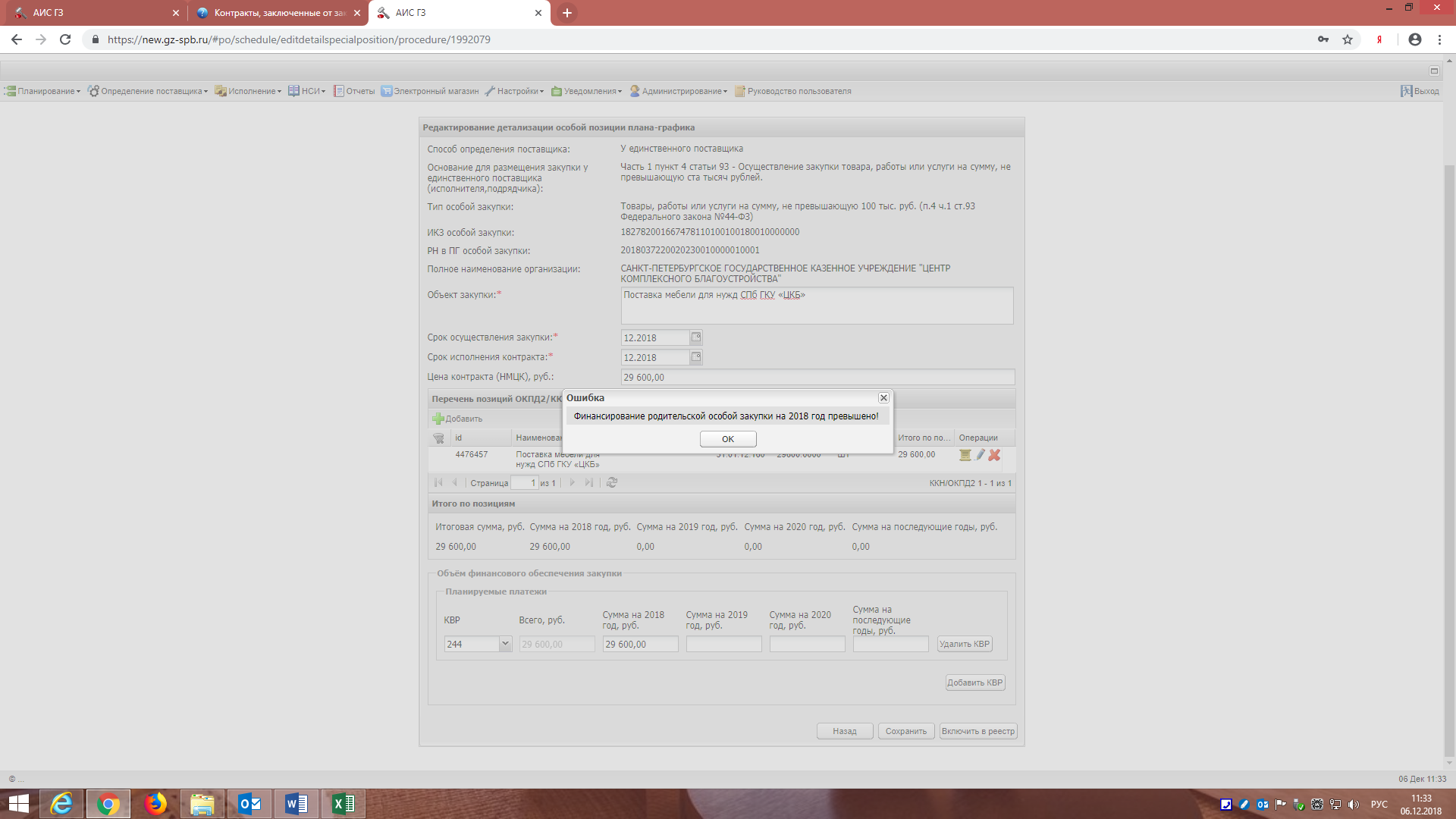1456x819 pixels.
Task: Focus the Объект закупки text area
Action: 817,306
